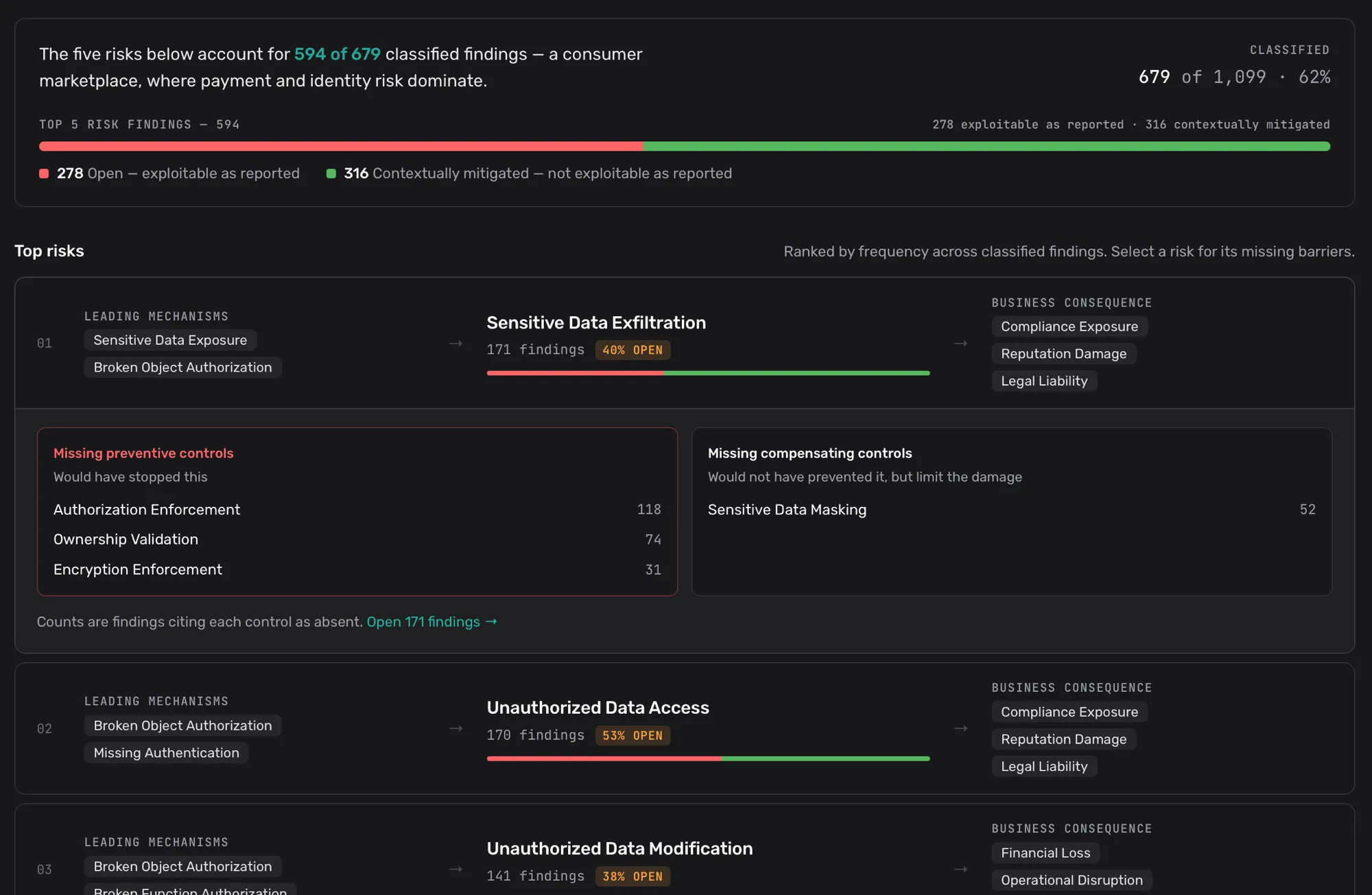Select the Sensitive Data Exposure mechanism tag

(x=170, y=340)
